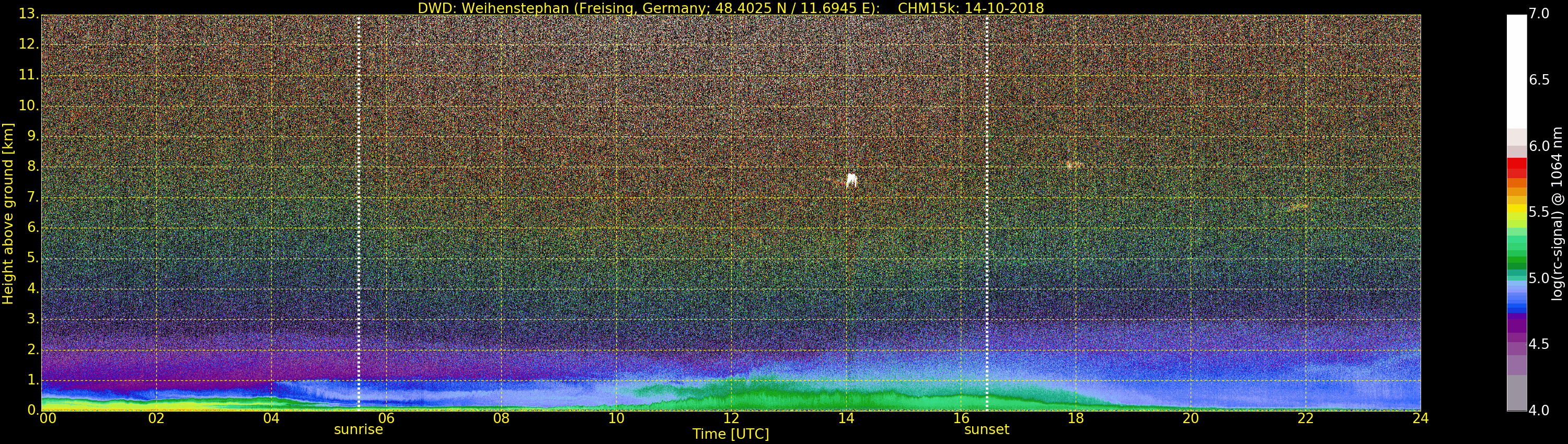This screenshot has height=444, width=1568.
Task: Click the white dotted sunrise marker line
Action: pos(359,213)
